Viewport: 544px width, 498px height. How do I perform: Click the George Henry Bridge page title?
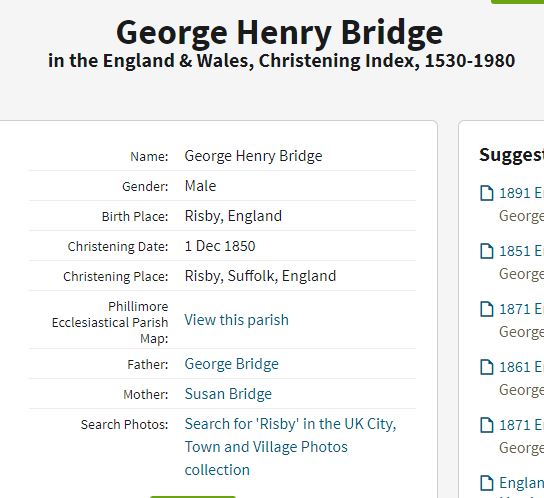(x=279, y=33)
